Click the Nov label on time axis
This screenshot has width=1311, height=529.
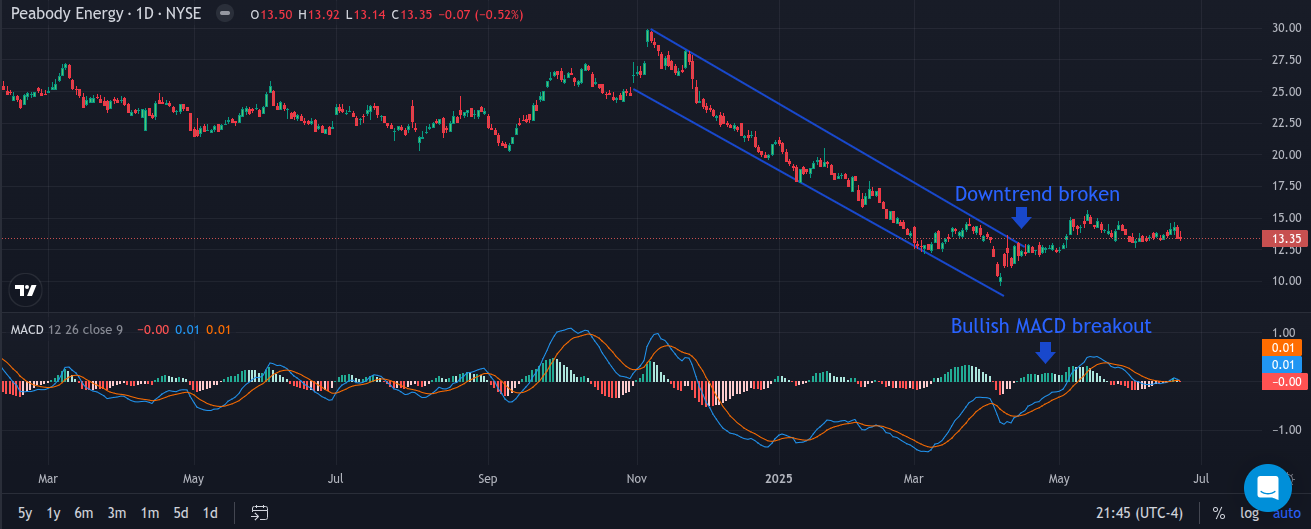pos(636,478)
